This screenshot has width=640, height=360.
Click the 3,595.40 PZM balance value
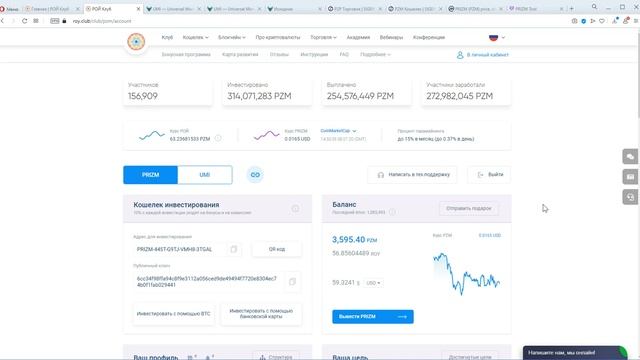pyautogui.click(x=354, y=240)
